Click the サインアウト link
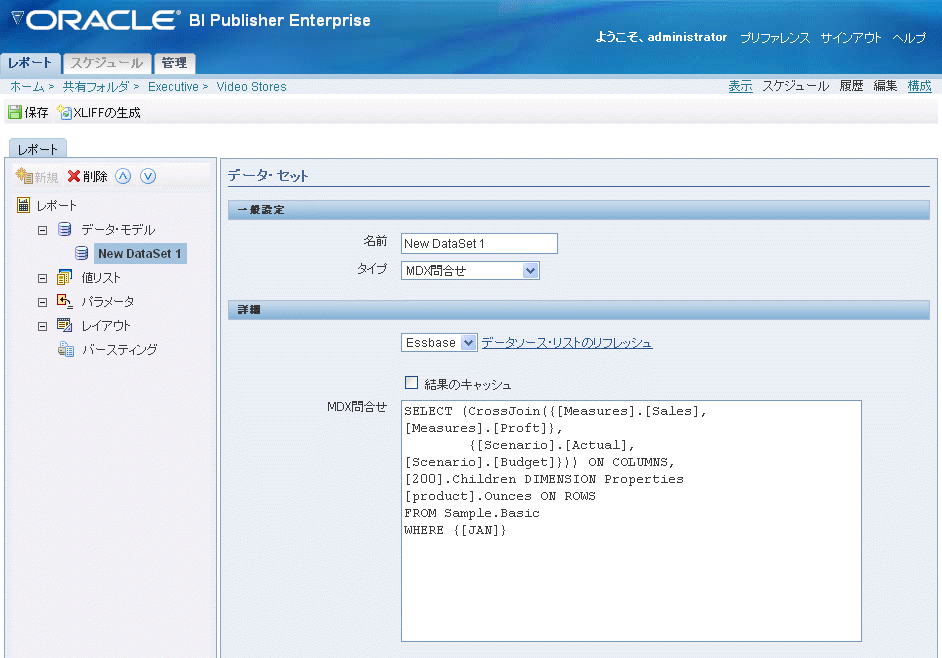Image resolution: width=942 pixels, height=658 pixels. pos(851,37)
